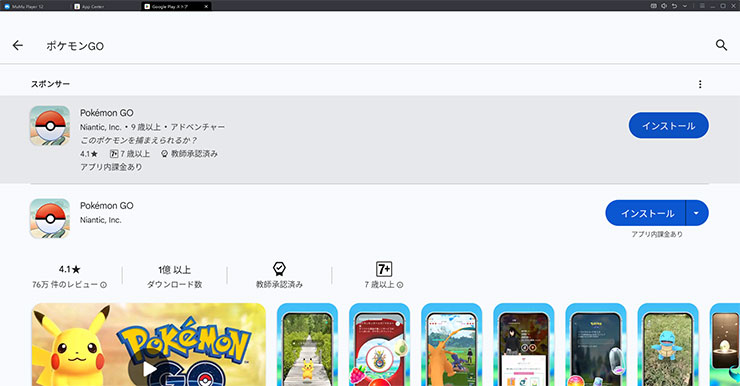Open the sponsor section three-dot menu
Image resolution: width=740 pixels, height=386 pixels.
point(700,84)
